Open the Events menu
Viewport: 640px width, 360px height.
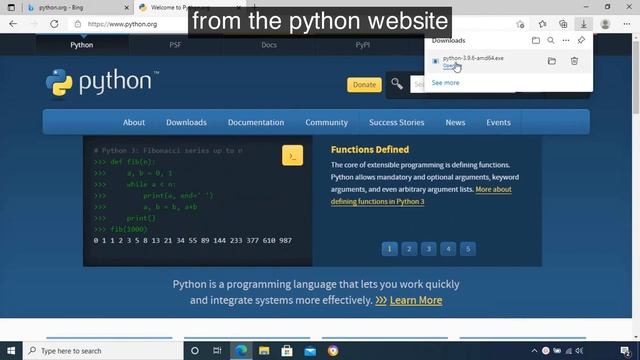(498, 122)
